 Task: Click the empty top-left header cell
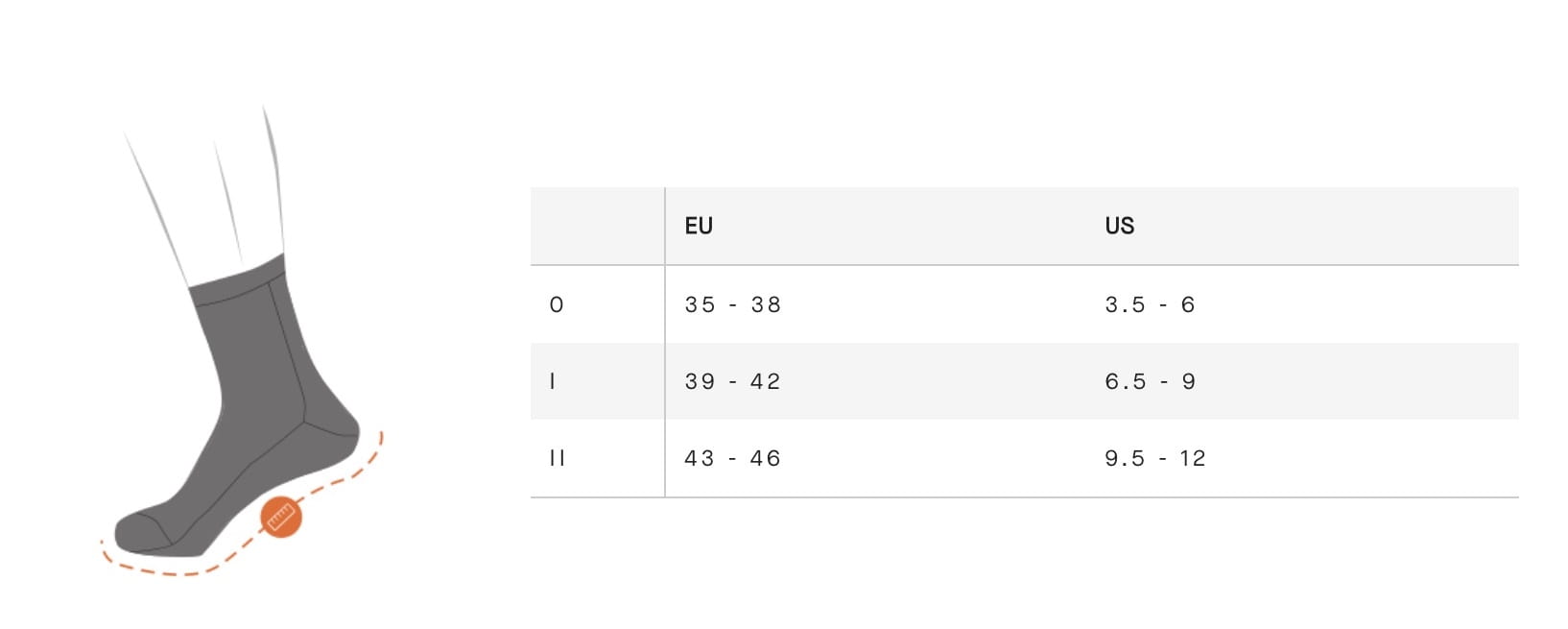[597, 226]
